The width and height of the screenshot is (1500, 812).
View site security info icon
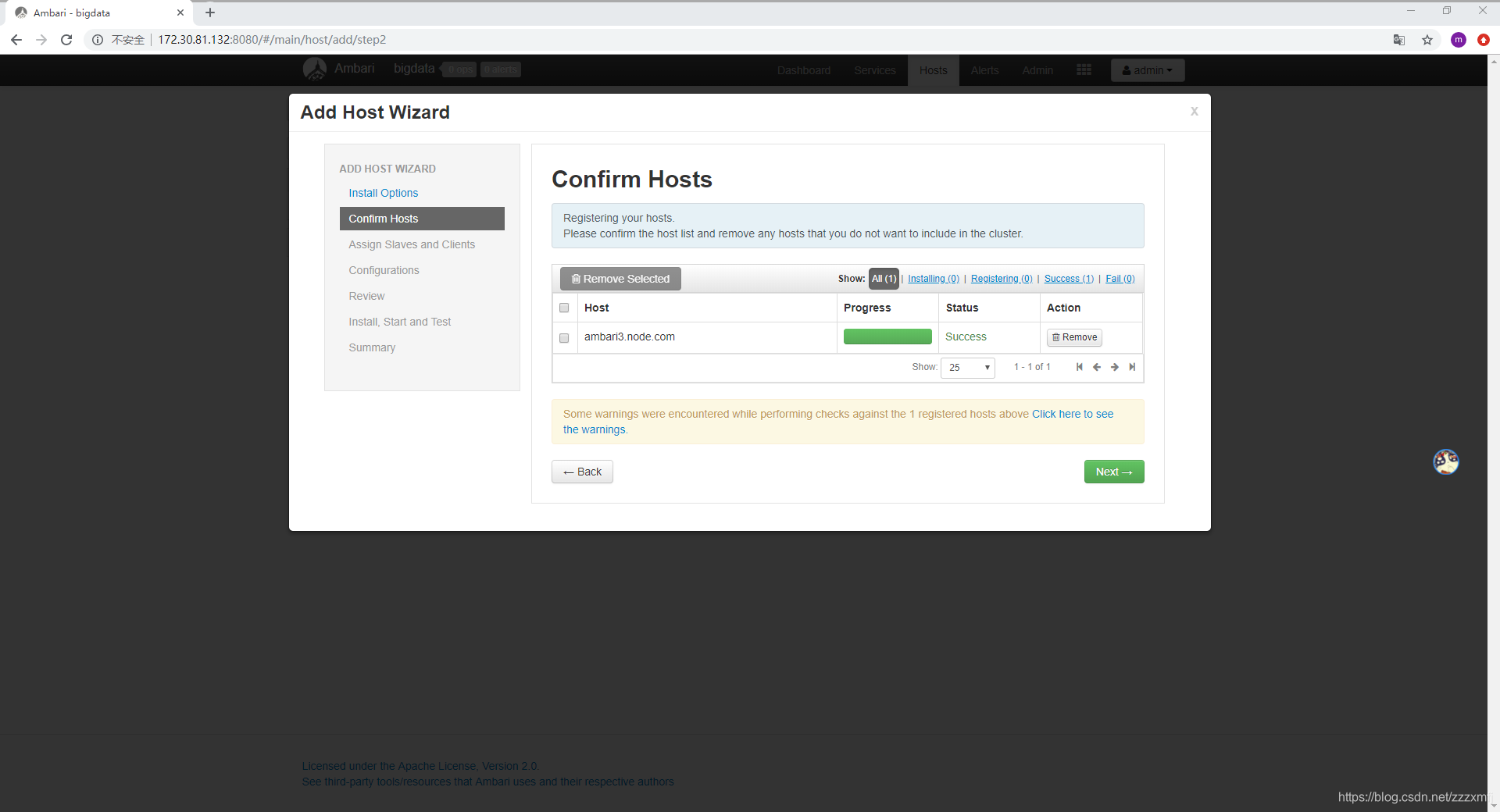(98, 40)
